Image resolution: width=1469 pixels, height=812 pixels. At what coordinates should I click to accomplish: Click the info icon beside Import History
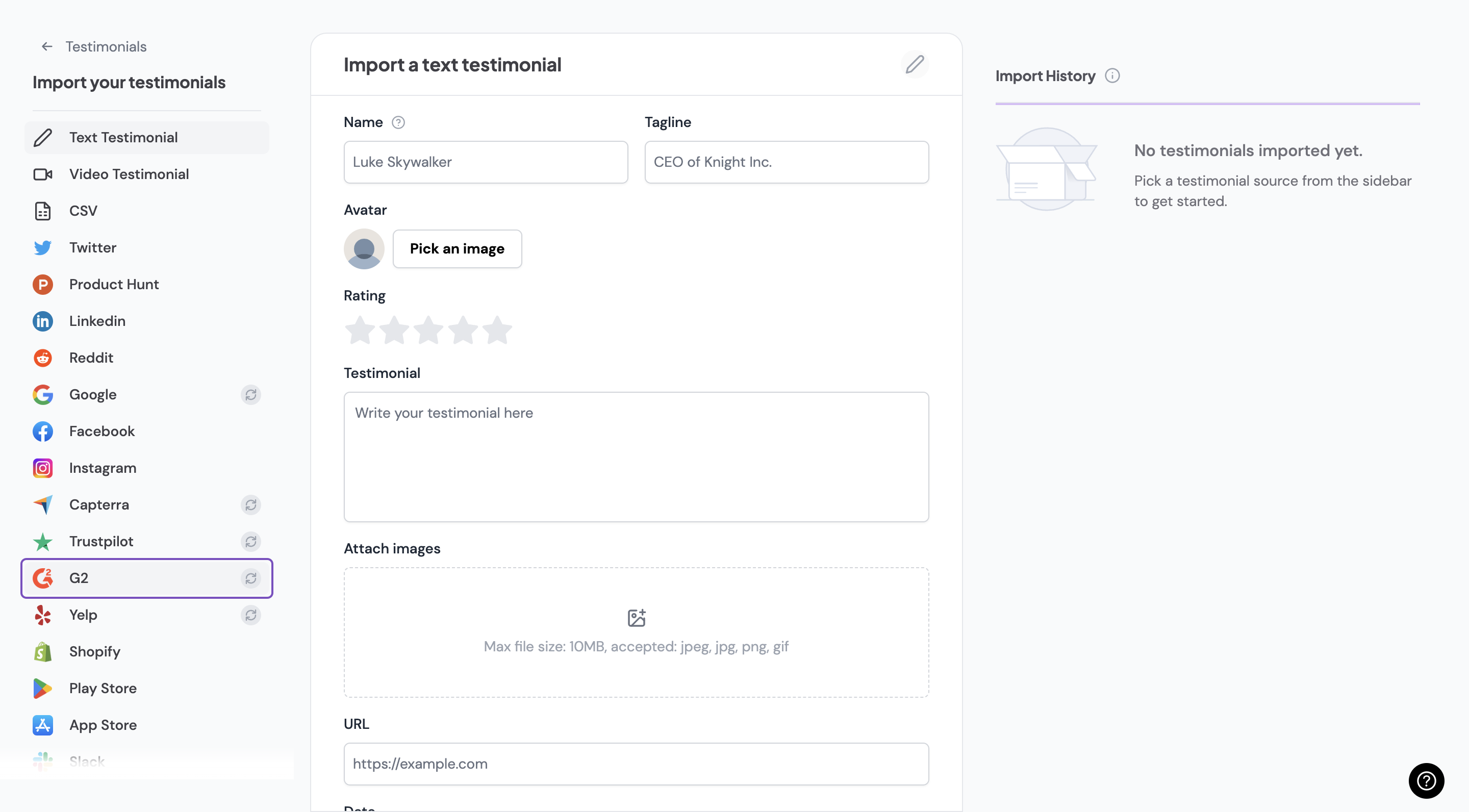[1112, 76]
